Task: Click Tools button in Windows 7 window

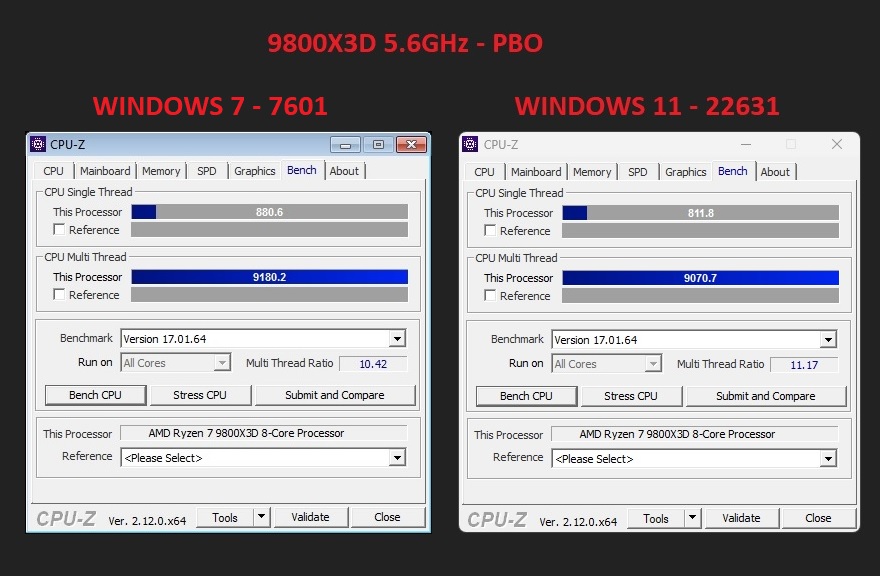Action: 225,517
